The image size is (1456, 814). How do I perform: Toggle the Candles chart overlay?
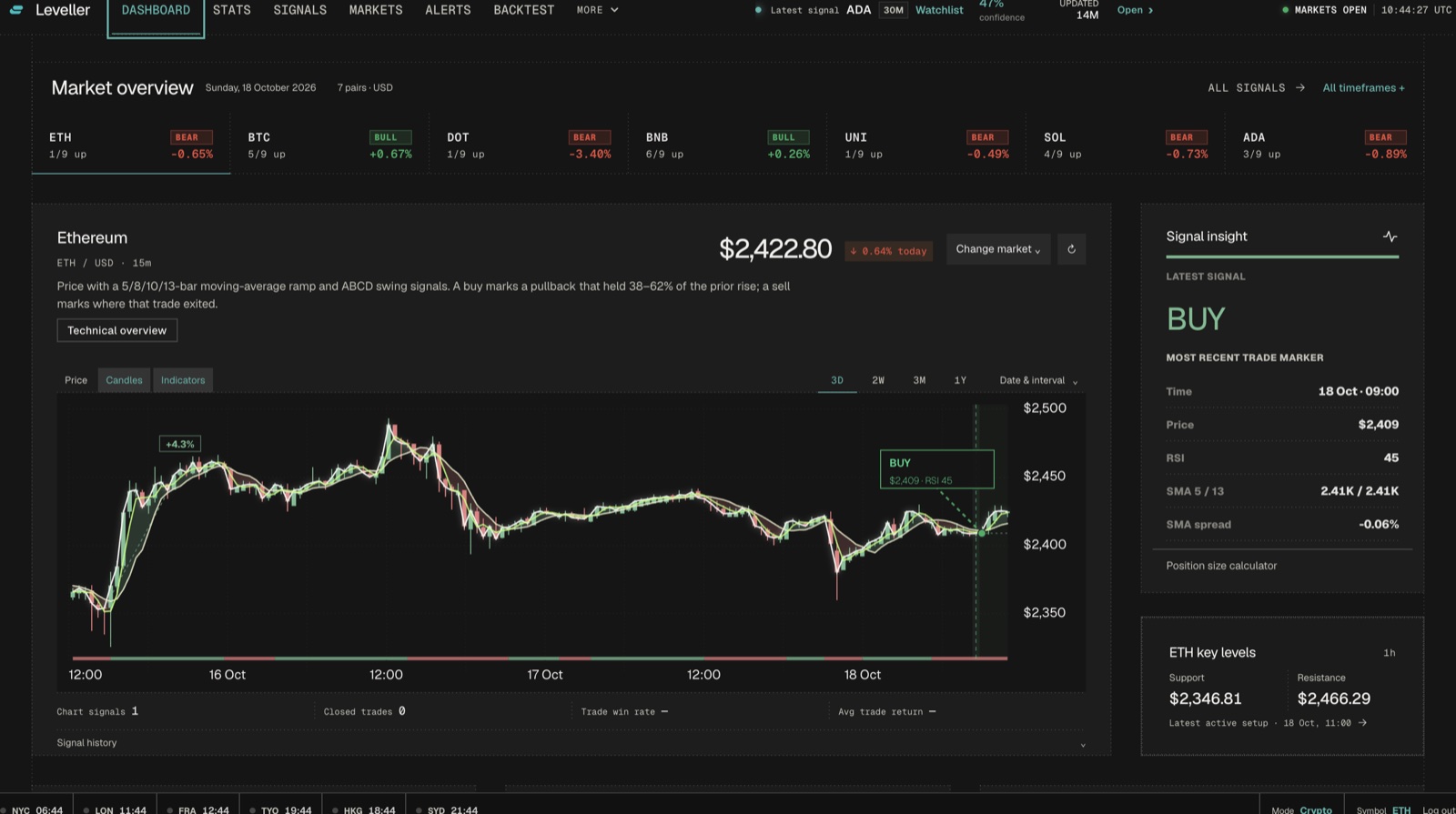[124, 380]
